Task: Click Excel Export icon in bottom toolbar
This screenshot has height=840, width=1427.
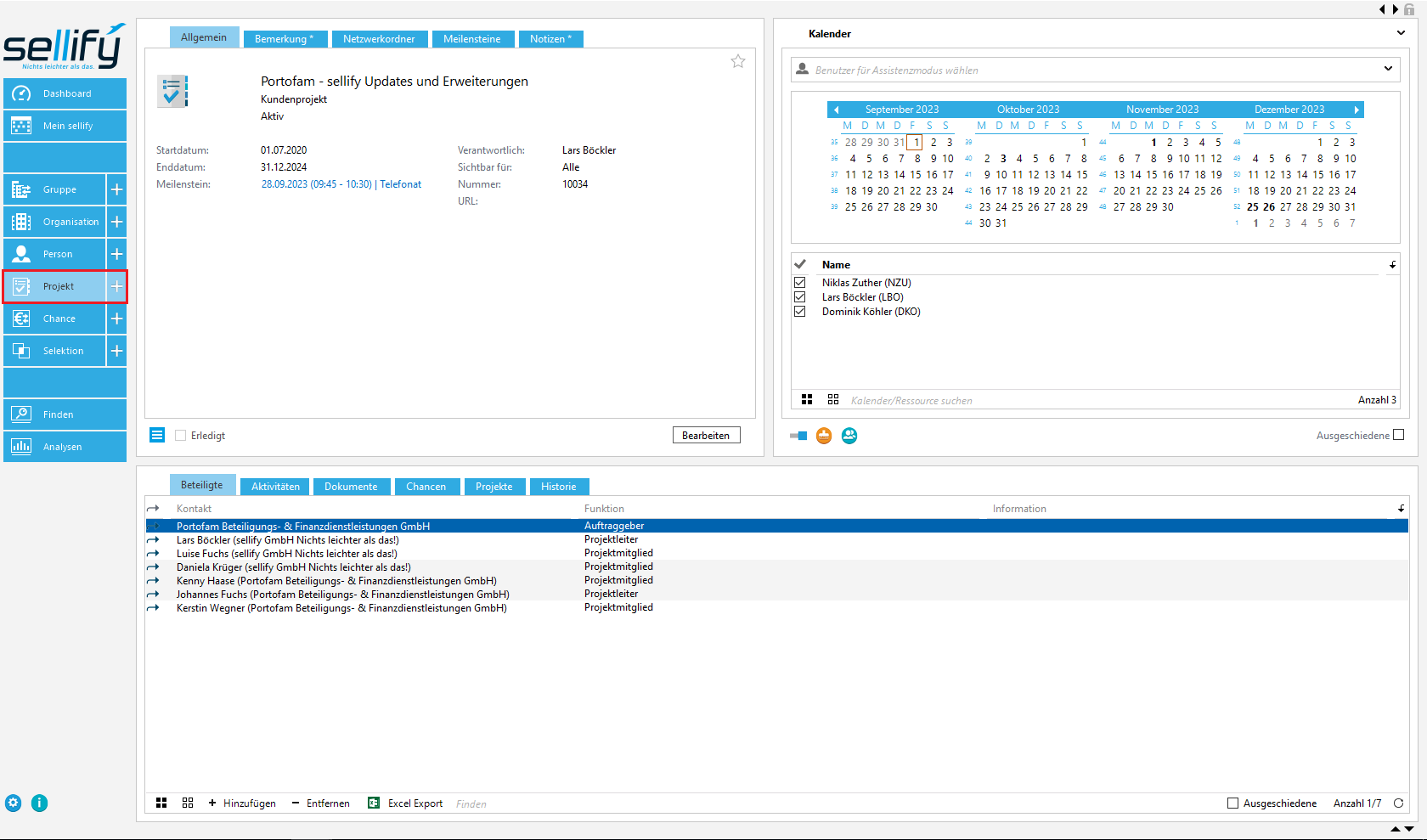Action: pos(374,803)
